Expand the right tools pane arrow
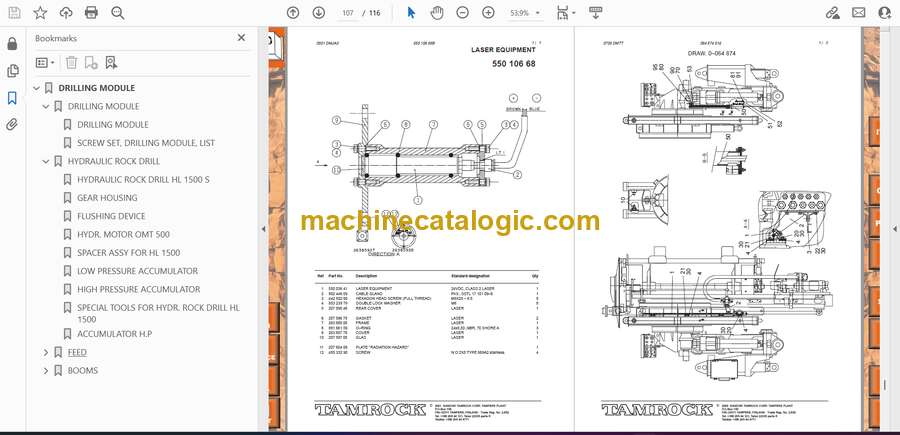This screenshot has height=435, width=900. click(x=894, y=229)
